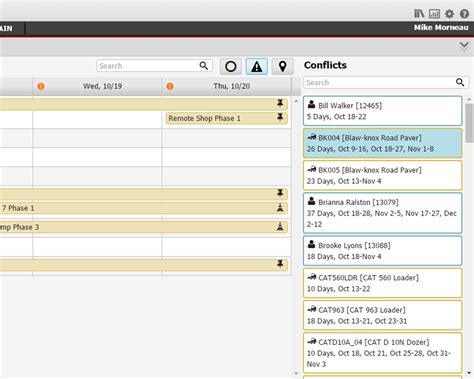This screenshot has width=474, height=379.
Task: Toggle the map location pin button
Action: (x=283, y=66)
